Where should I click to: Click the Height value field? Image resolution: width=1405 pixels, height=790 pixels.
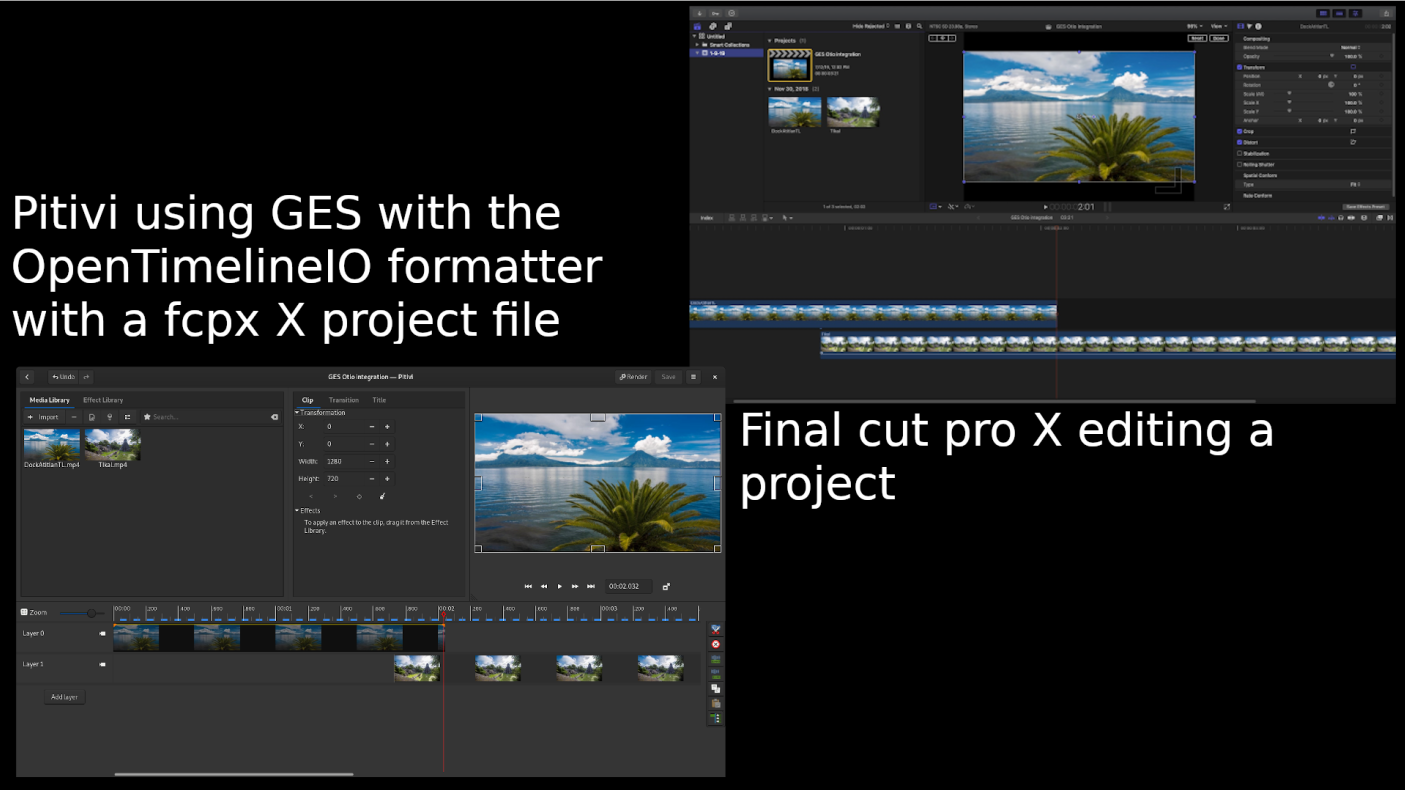[x=343, y=479]
